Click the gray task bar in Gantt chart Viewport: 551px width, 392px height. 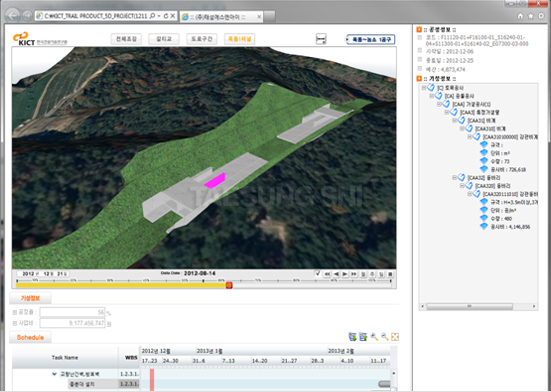384,384
